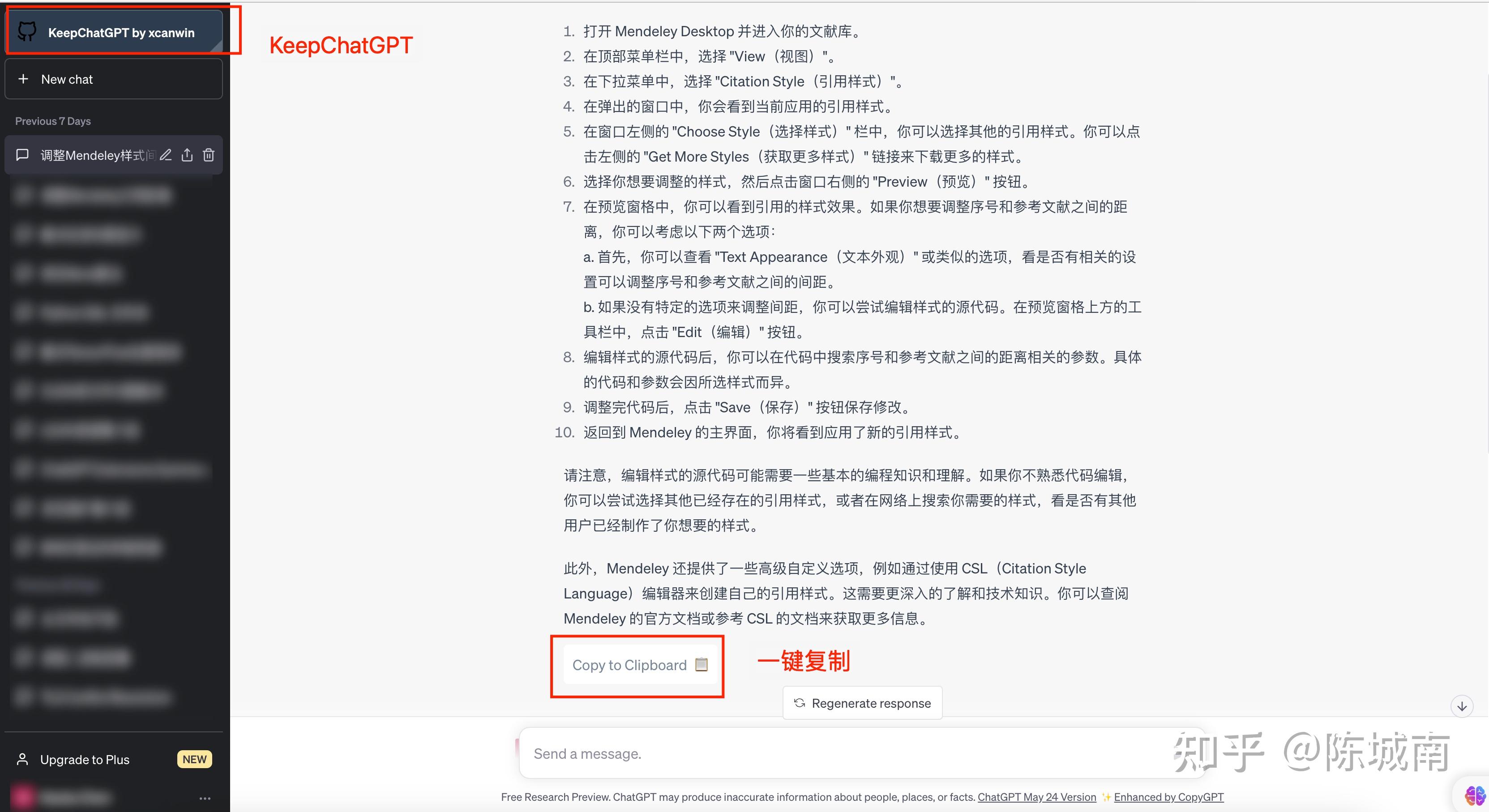Click the NEW badge
1489x812 pixels.
coord(194,760)
